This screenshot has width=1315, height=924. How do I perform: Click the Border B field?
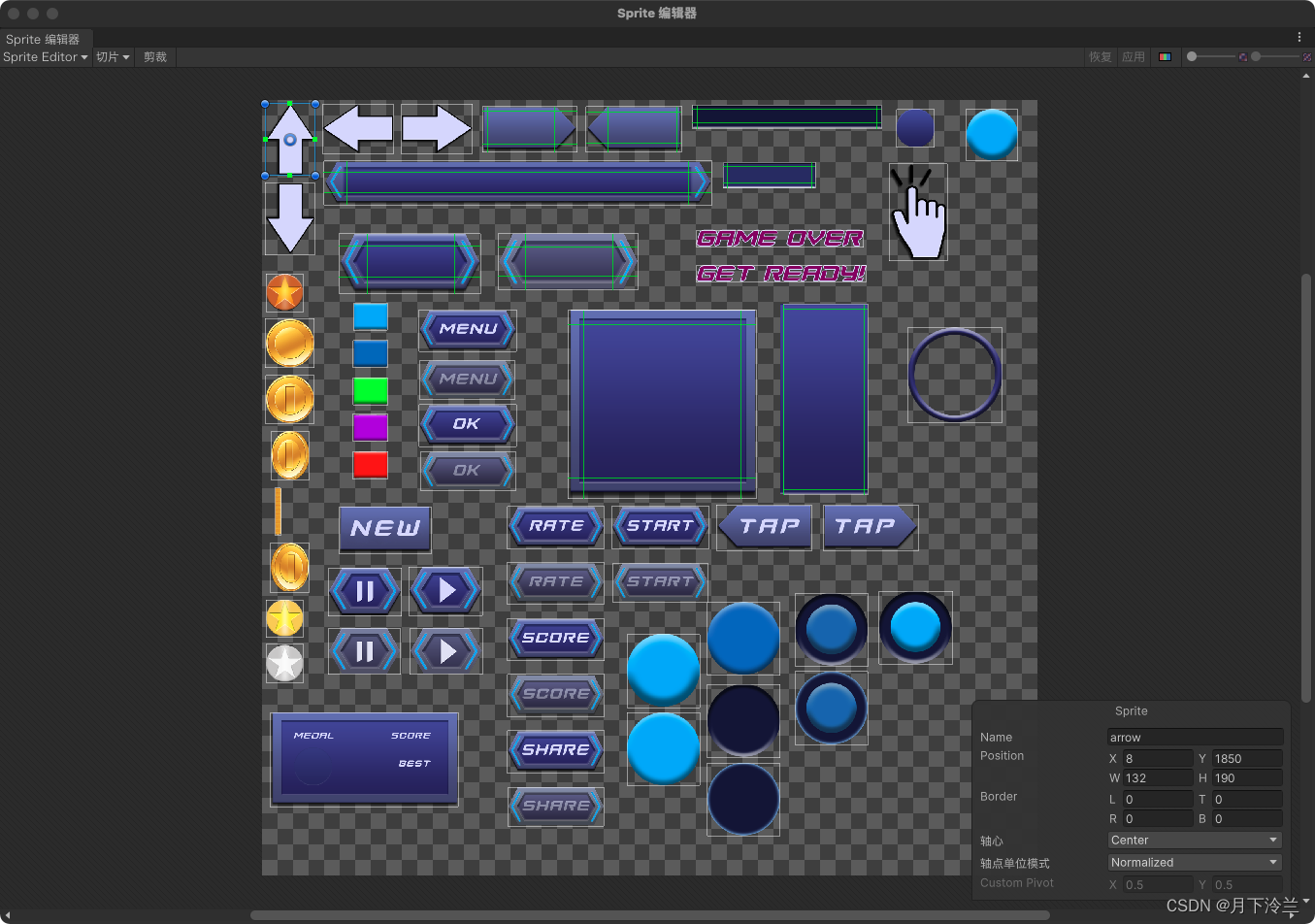point(1247,819)
